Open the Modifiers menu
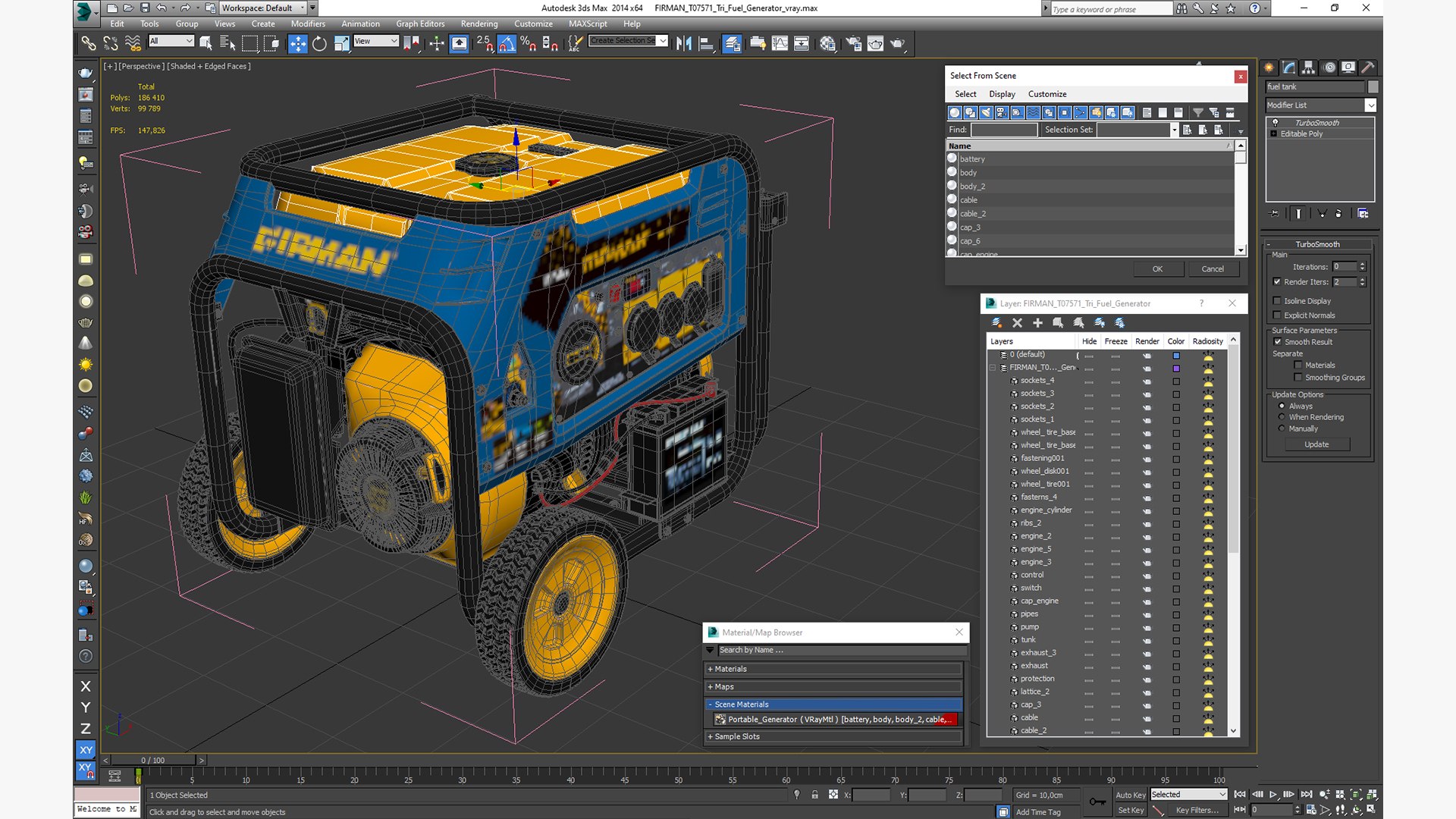Viewport: 1456px width, 819px height. pos(308,24)
